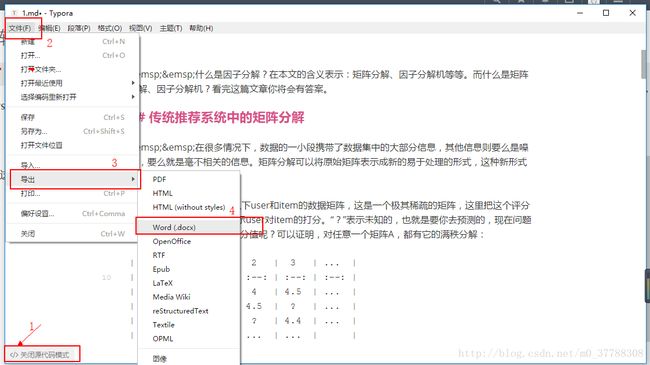Open the 段落(P) menu
This screenshot has height=365, width=650.
[x=79, y=28]
